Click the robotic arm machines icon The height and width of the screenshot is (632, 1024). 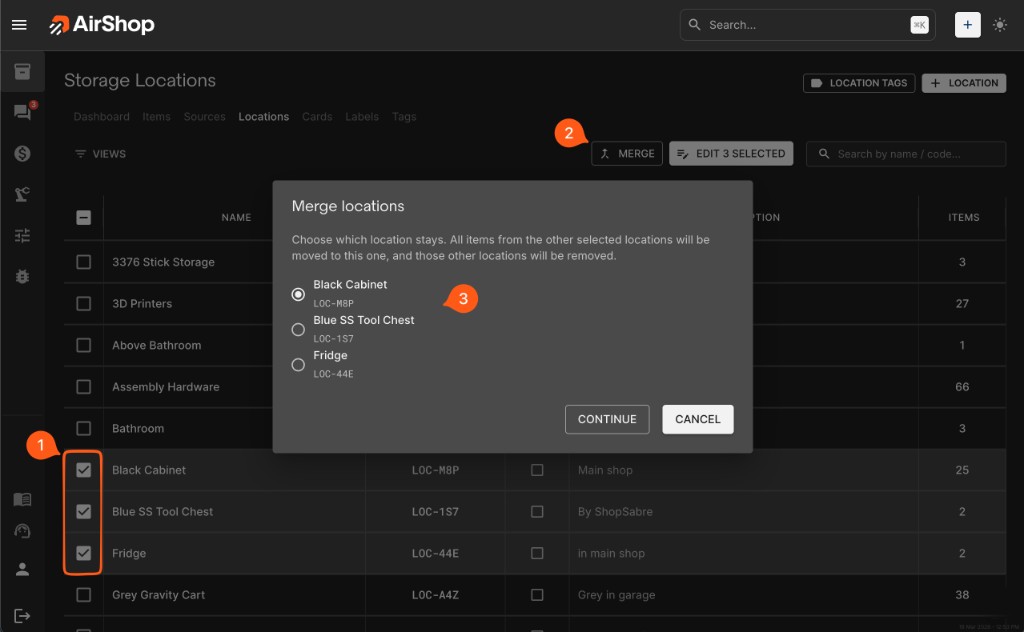(x=22, y=194)
